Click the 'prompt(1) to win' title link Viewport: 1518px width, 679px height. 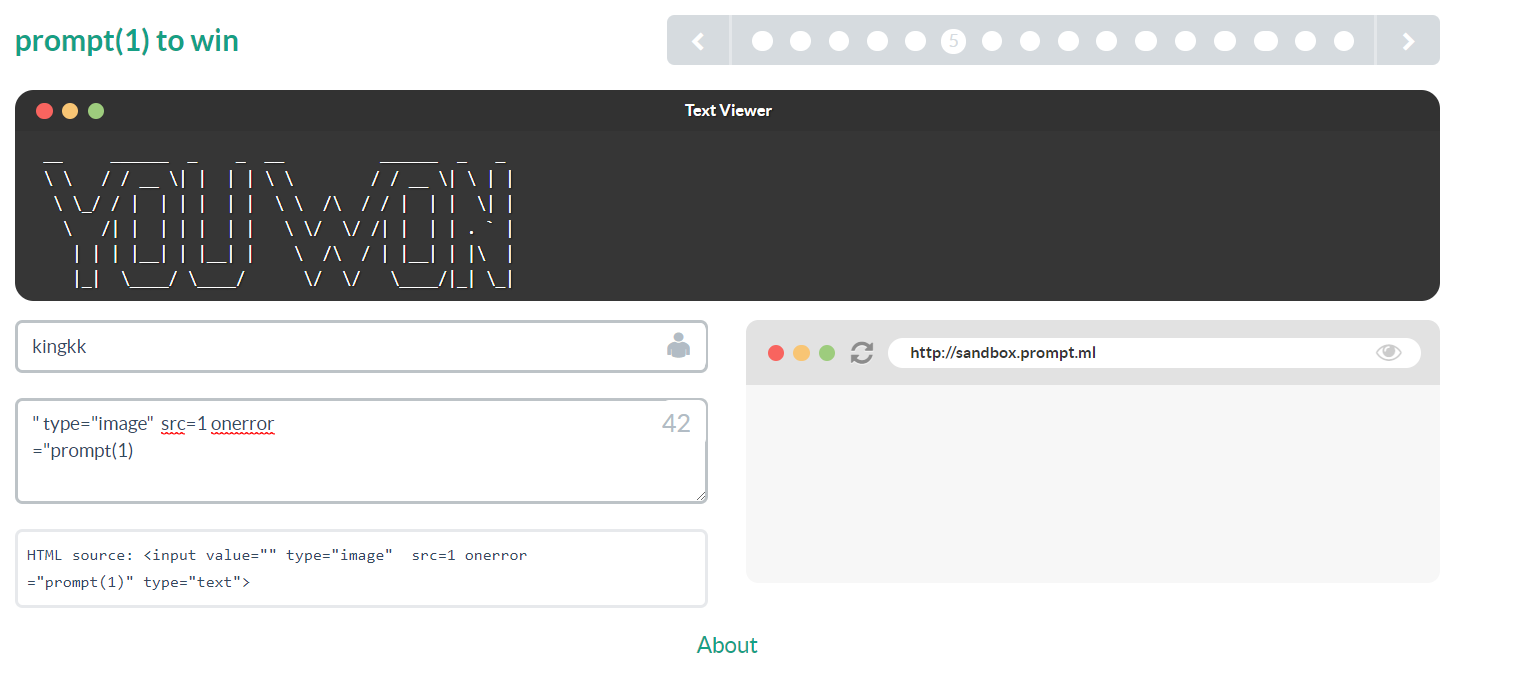[x=127, y=41]
